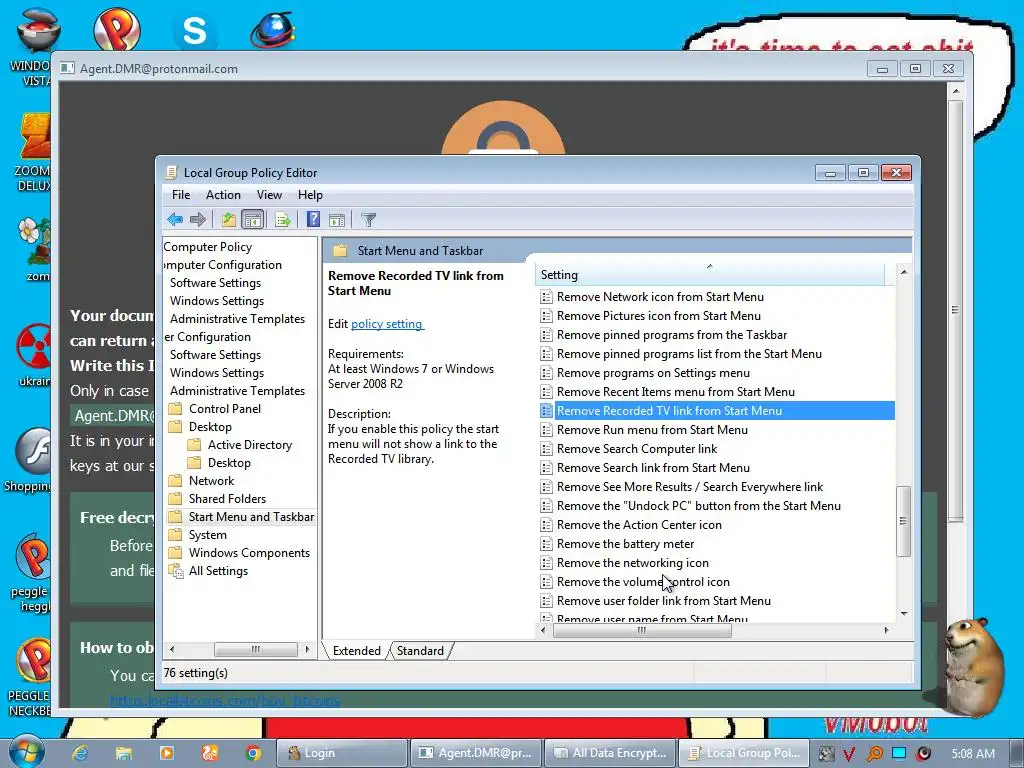The width and height of the screenshot is (1024, 768).
Task: Click the 'policy setting' edit link
Action: [x=387, y=324]
